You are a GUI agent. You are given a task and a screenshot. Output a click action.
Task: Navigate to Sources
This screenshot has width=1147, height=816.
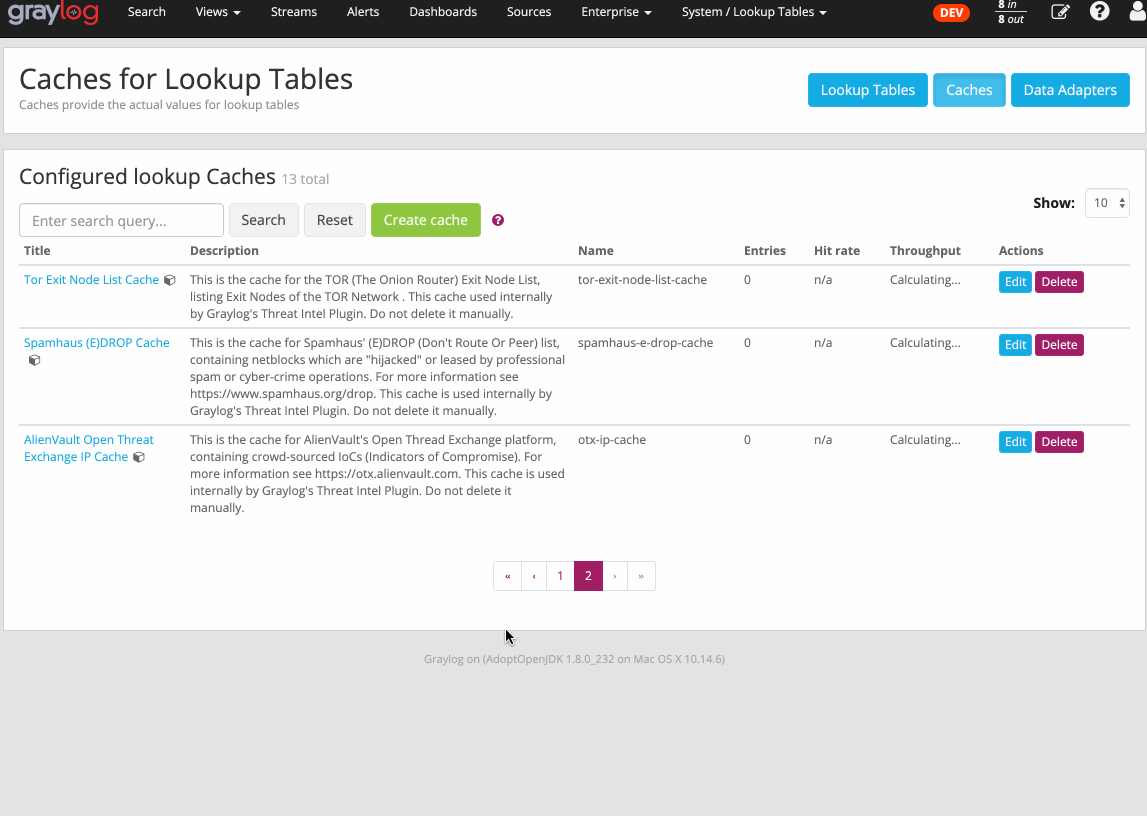click(529, 12)
